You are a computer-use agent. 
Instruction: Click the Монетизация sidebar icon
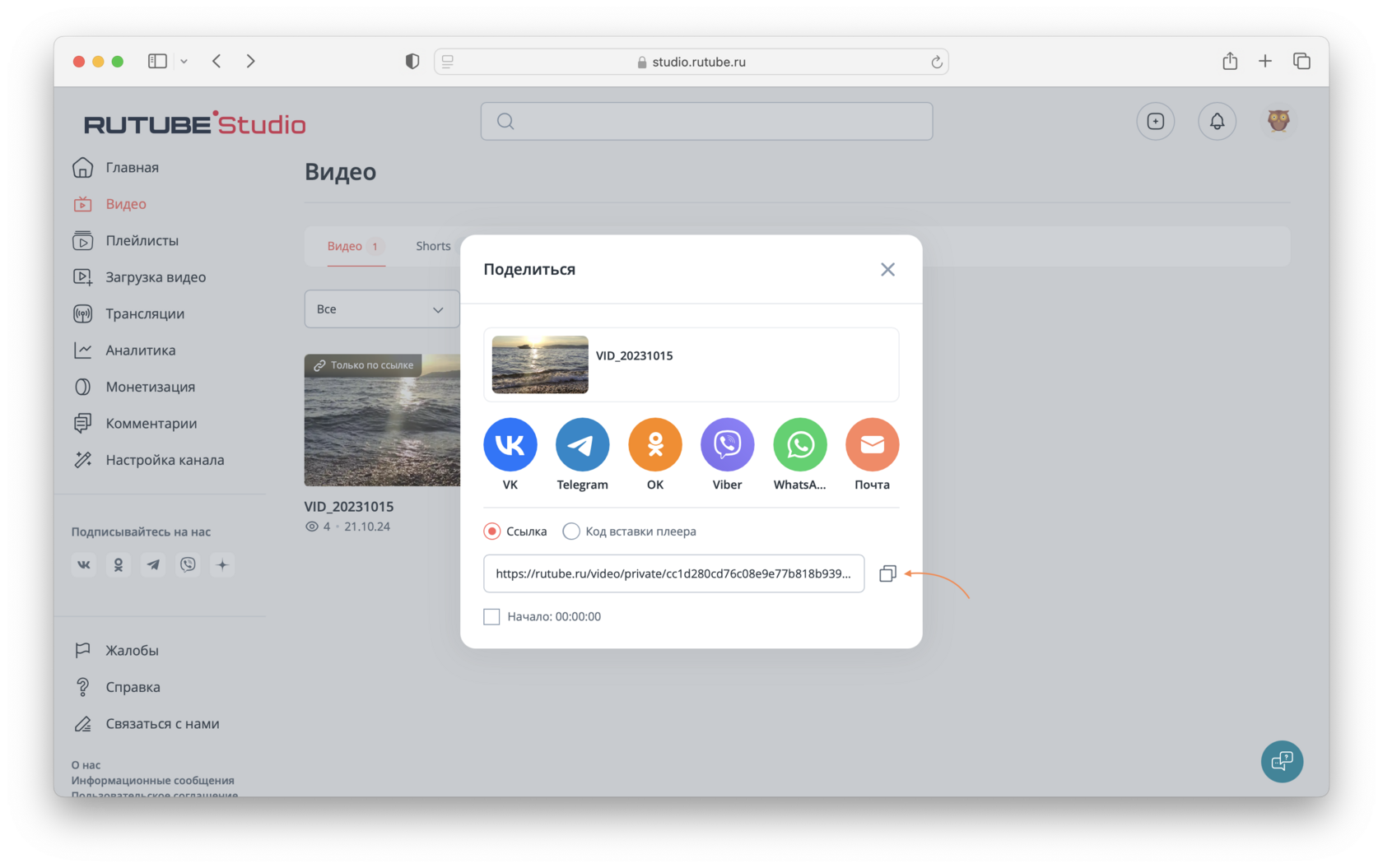point(83,387)
